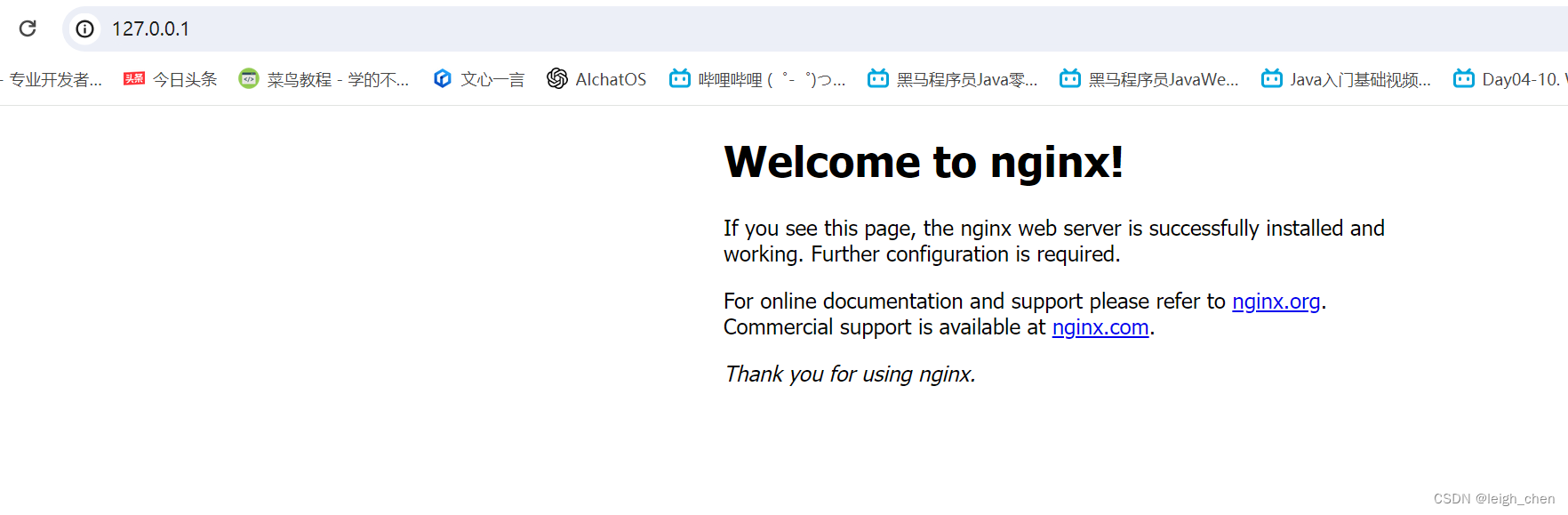Open the 文心一言 bookmark

(479, 79)
